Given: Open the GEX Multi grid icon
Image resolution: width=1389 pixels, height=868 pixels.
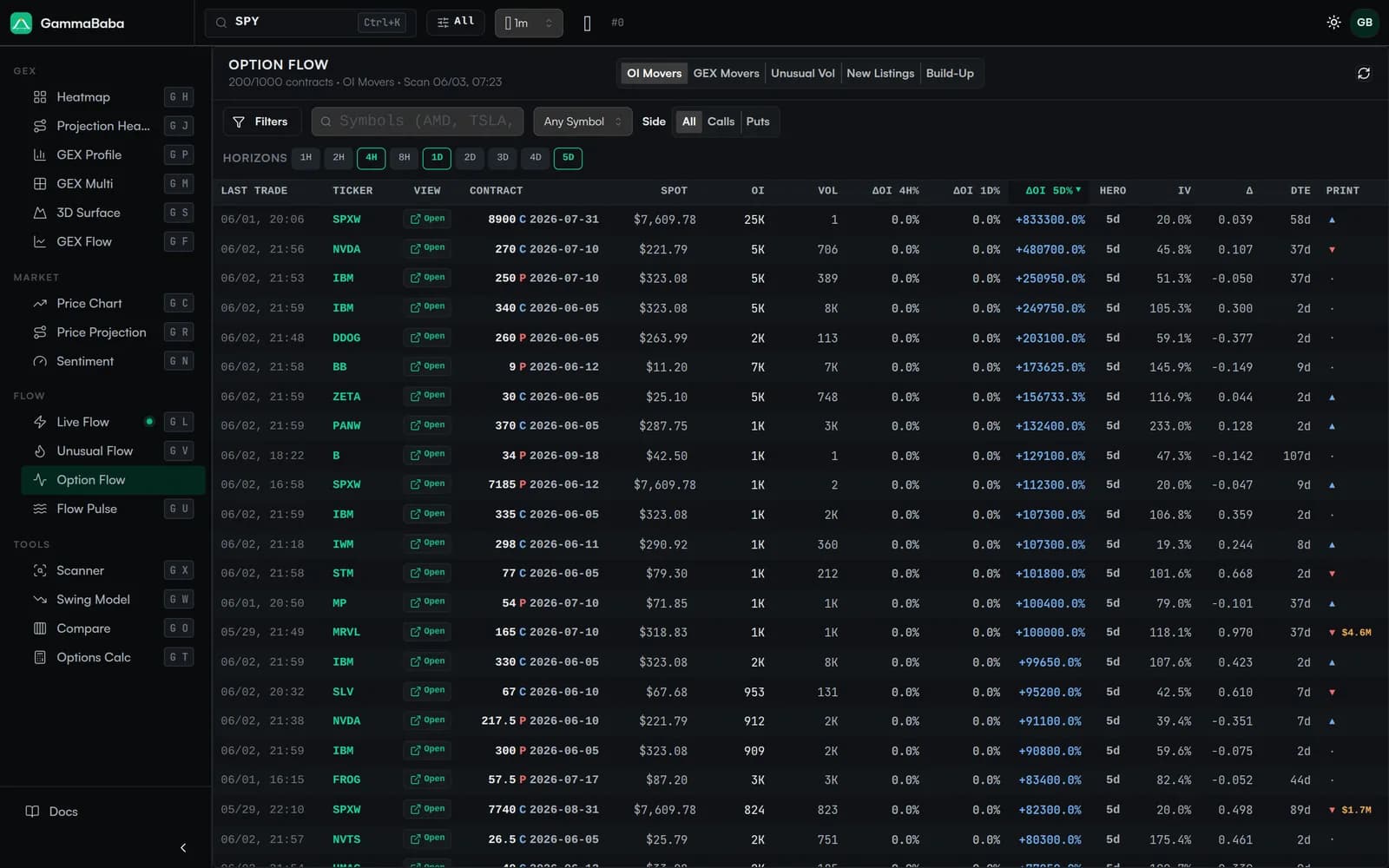Looking at the screenshot, I should tap(40, 184).
